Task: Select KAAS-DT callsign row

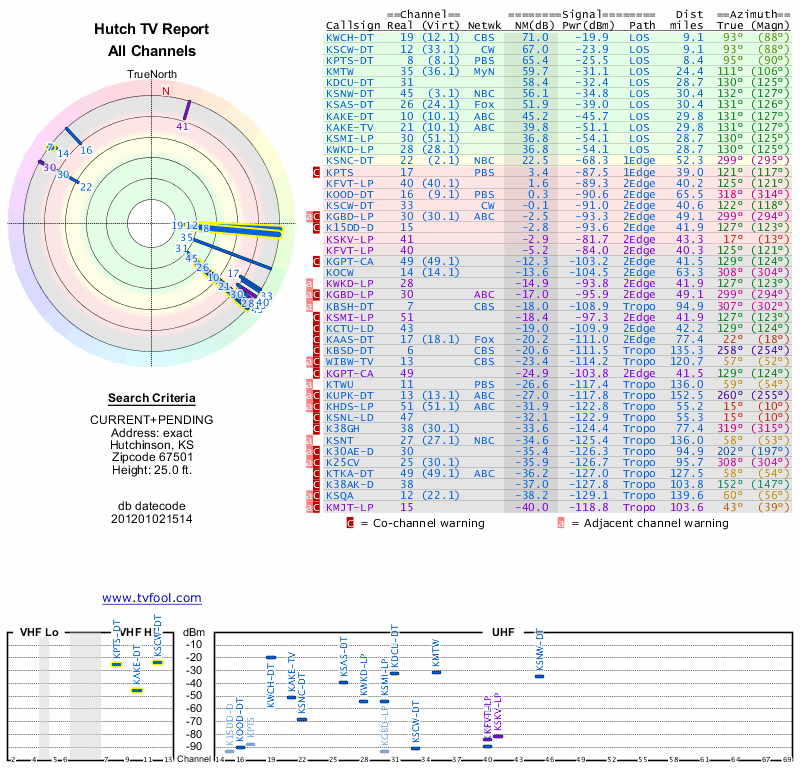Action: click(349, 340)
